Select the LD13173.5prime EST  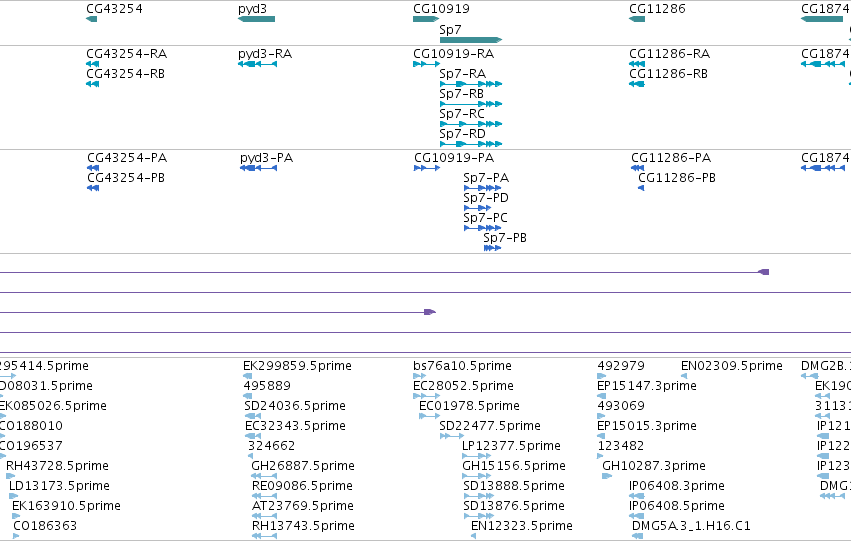pos(59,486)
